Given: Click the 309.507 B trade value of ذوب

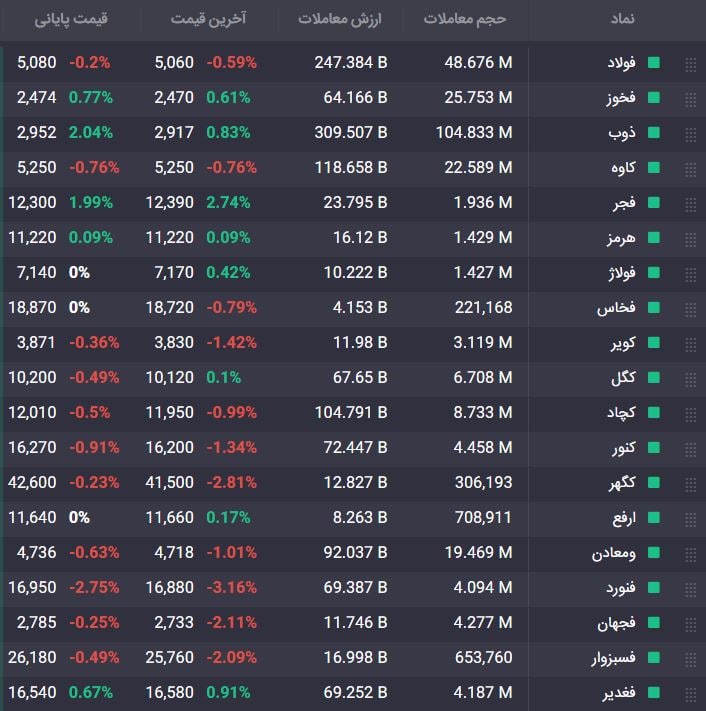Looking at the screenshot, I should click(x=351, y=132).
